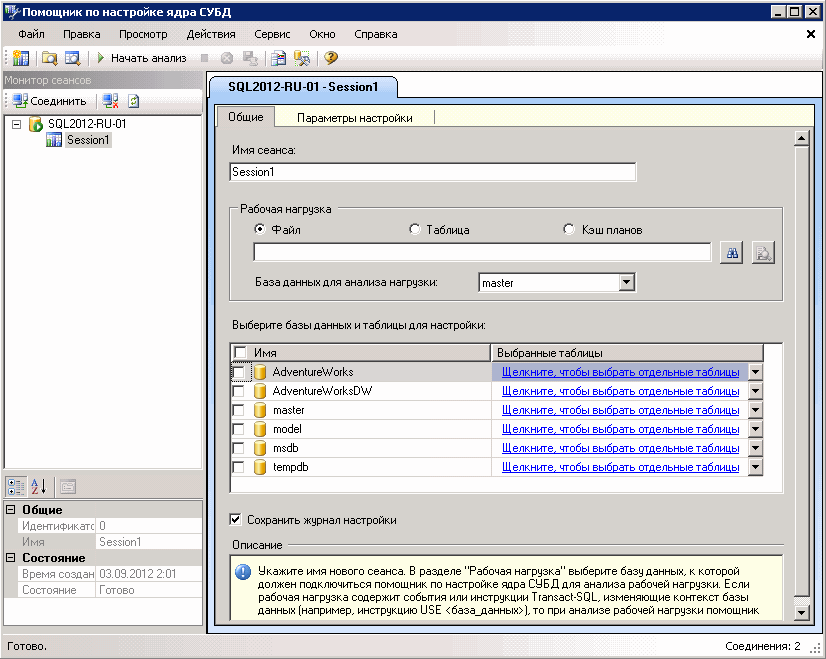The width and height of the screenshot is (826, 659).
Task: Open the Действия menu
Action: click(211, 34)
